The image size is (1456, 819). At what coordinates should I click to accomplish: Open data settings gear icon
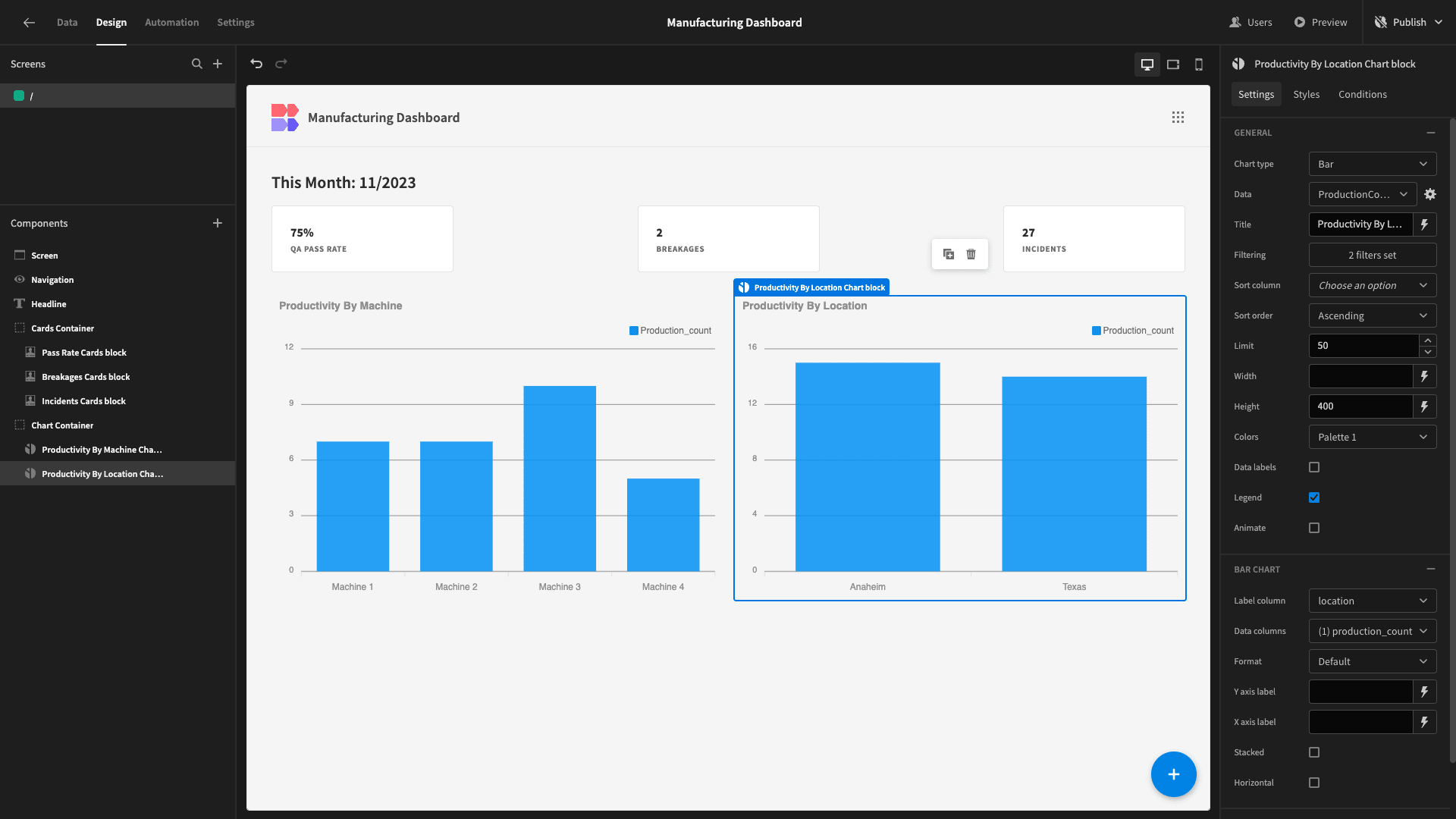pos(1430,194)
